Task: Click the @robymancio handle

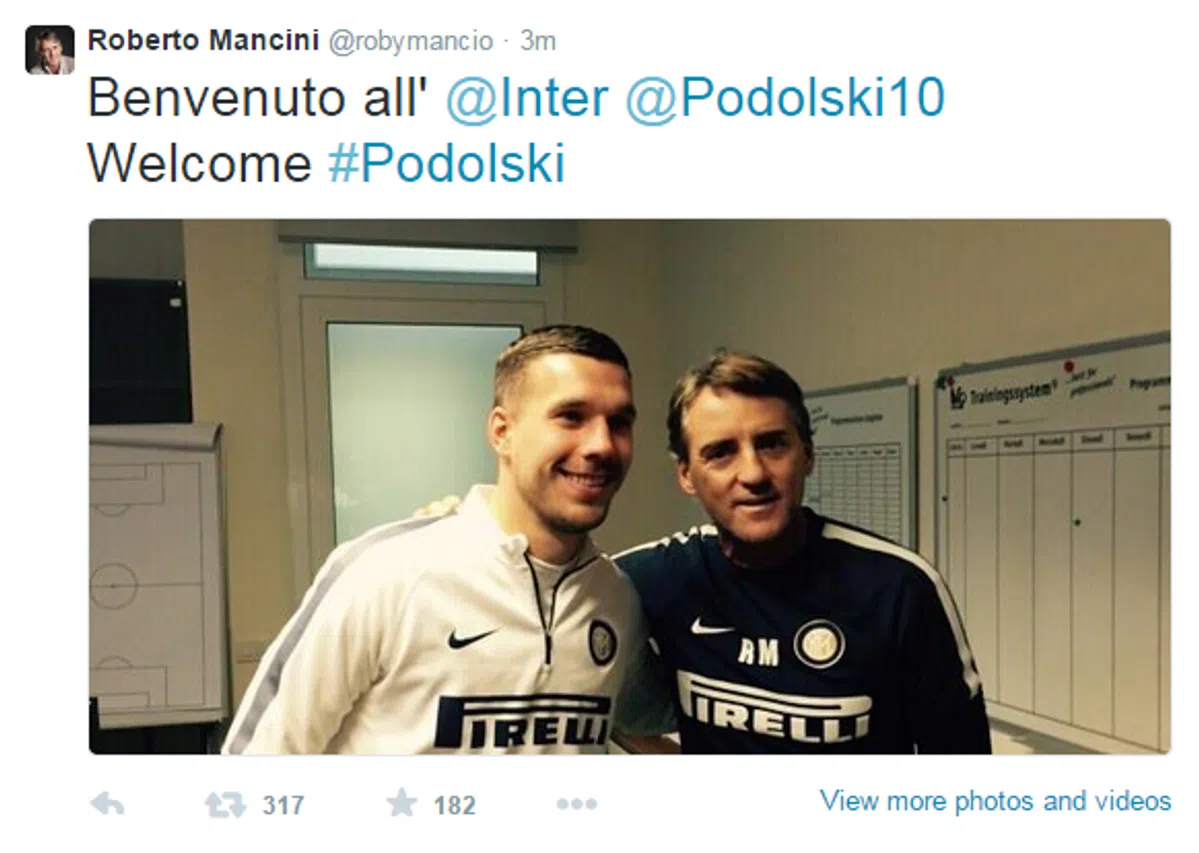Action: click(411, 41)
